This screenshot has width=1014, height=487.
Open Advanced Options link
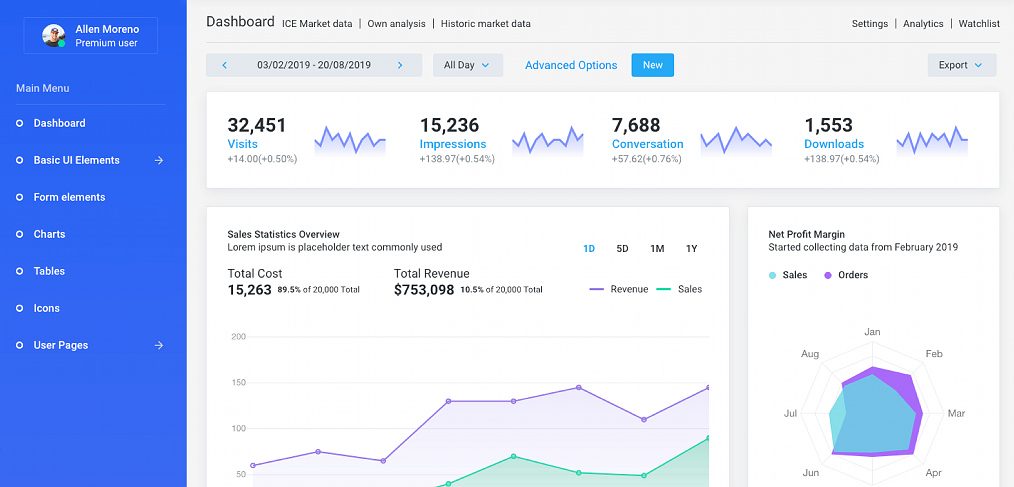pyautogui.click(x=571, y=65)
